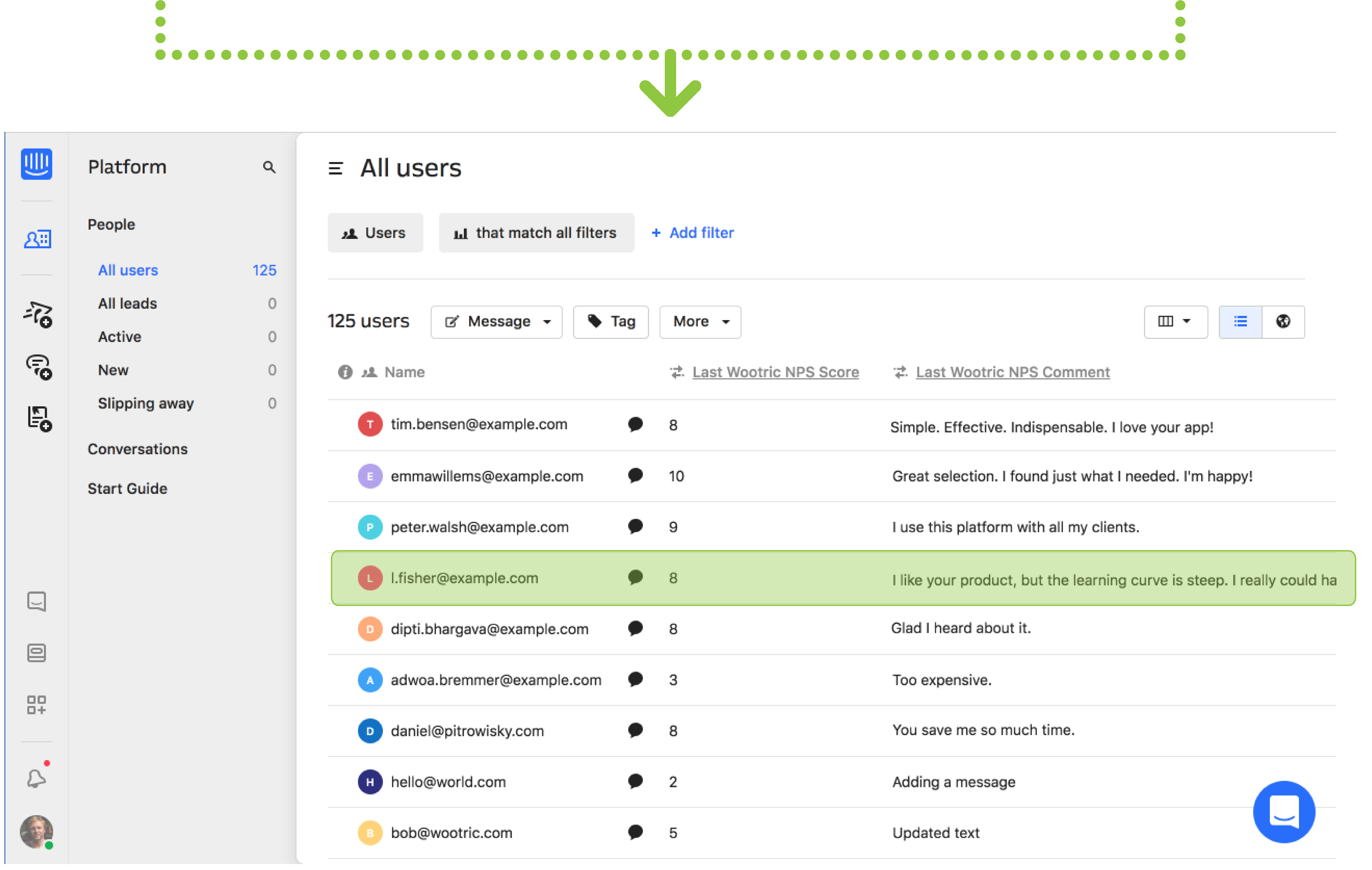The height and width of the screenshot is (870, 1372).
Task: Open the app store grid-plus icon
Action: [37, 705]
